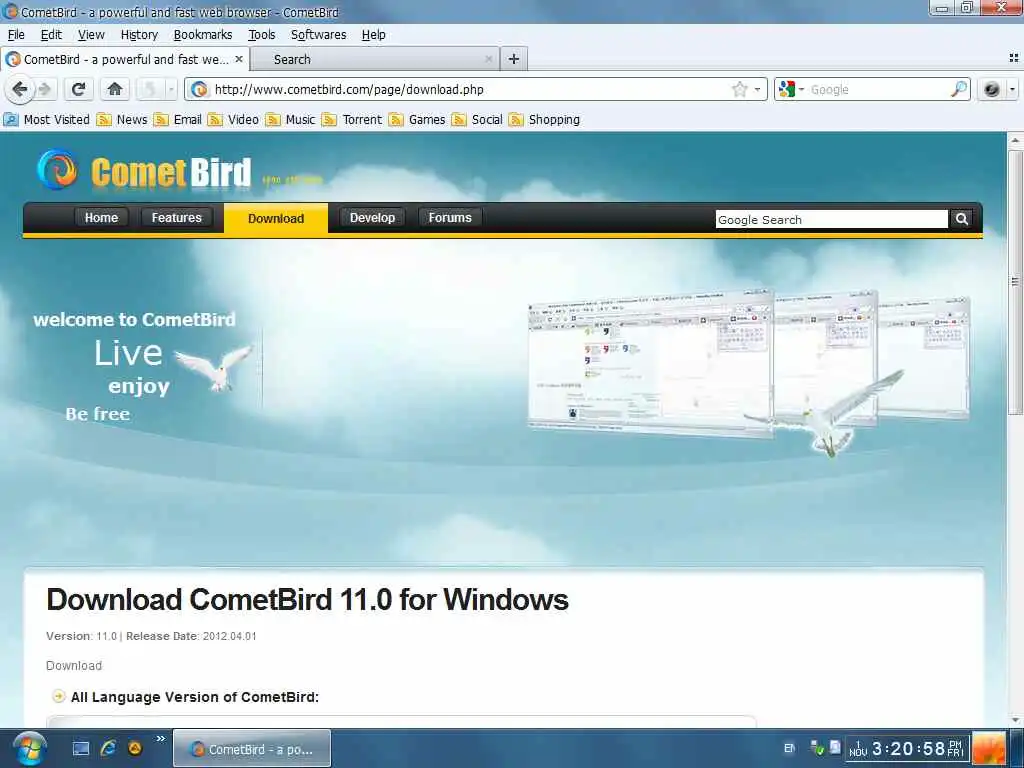The image size is (1024, 768).
Task: Click the scrollbar down arrow
Action: click(x=1015, y=720)
